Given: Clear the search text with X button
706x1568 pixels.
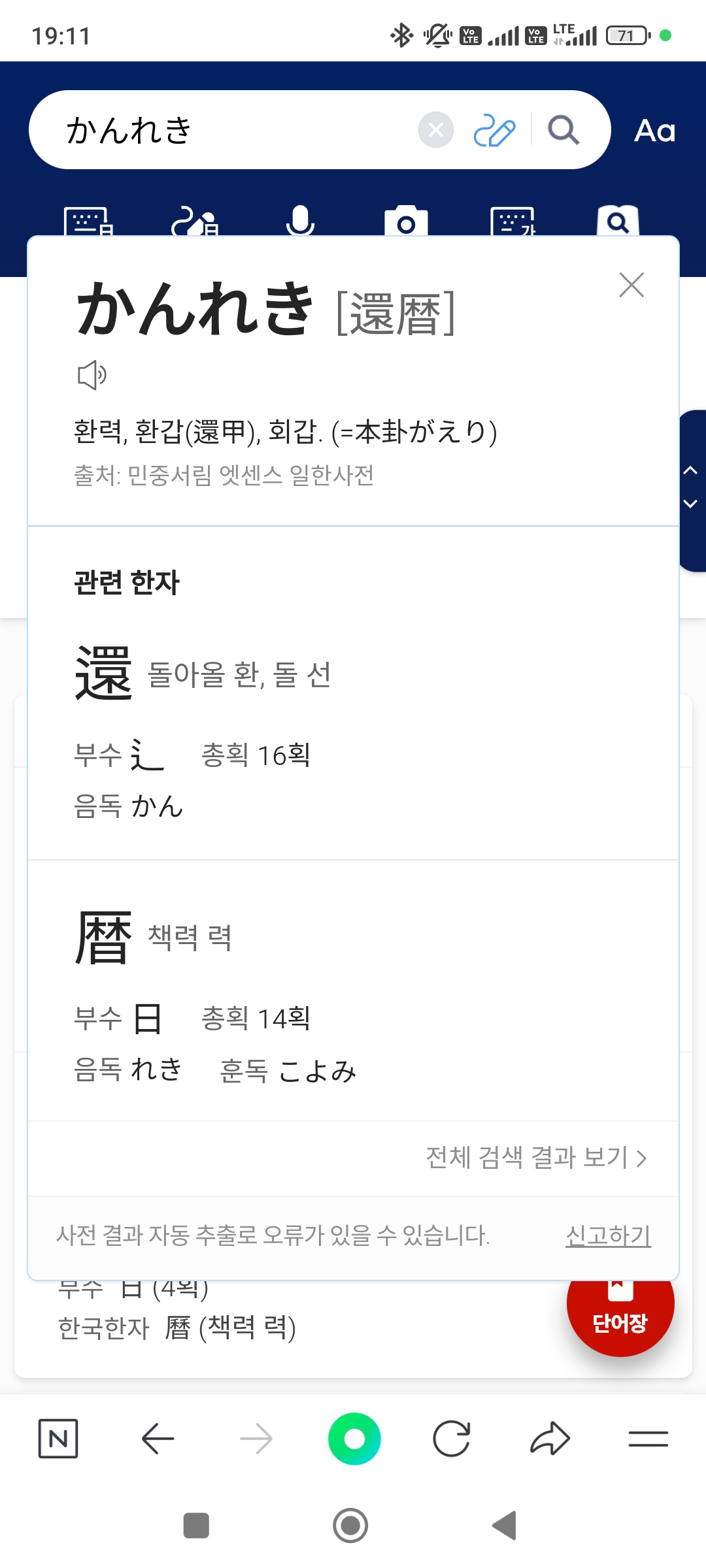Looking at the screenshot, I should pyautogui.click(x=436, y=130).
